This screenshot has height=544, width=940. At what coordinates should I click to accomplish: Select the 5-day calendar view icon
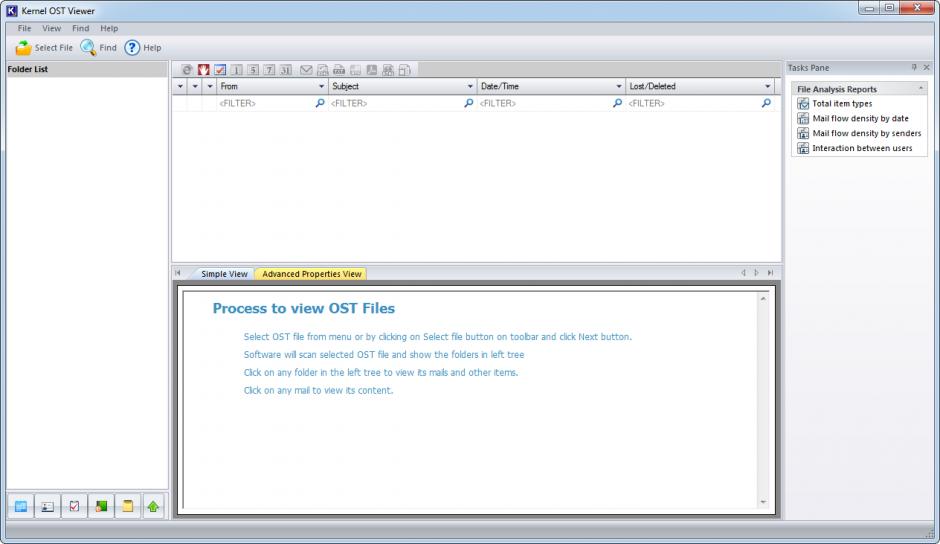coord(253,70)
